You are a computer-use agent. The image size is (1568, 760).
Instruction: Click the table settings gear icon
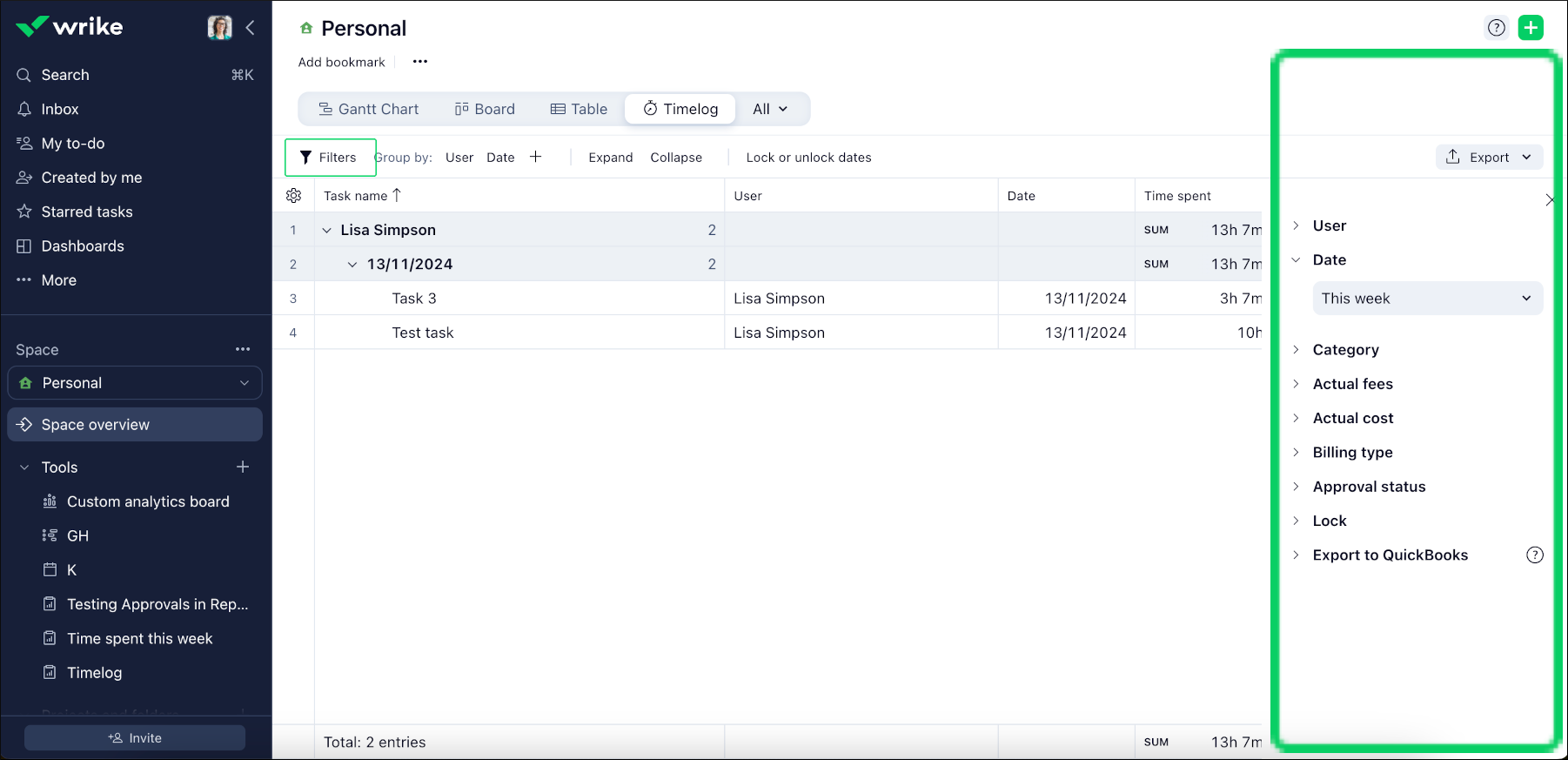(294, 196)
